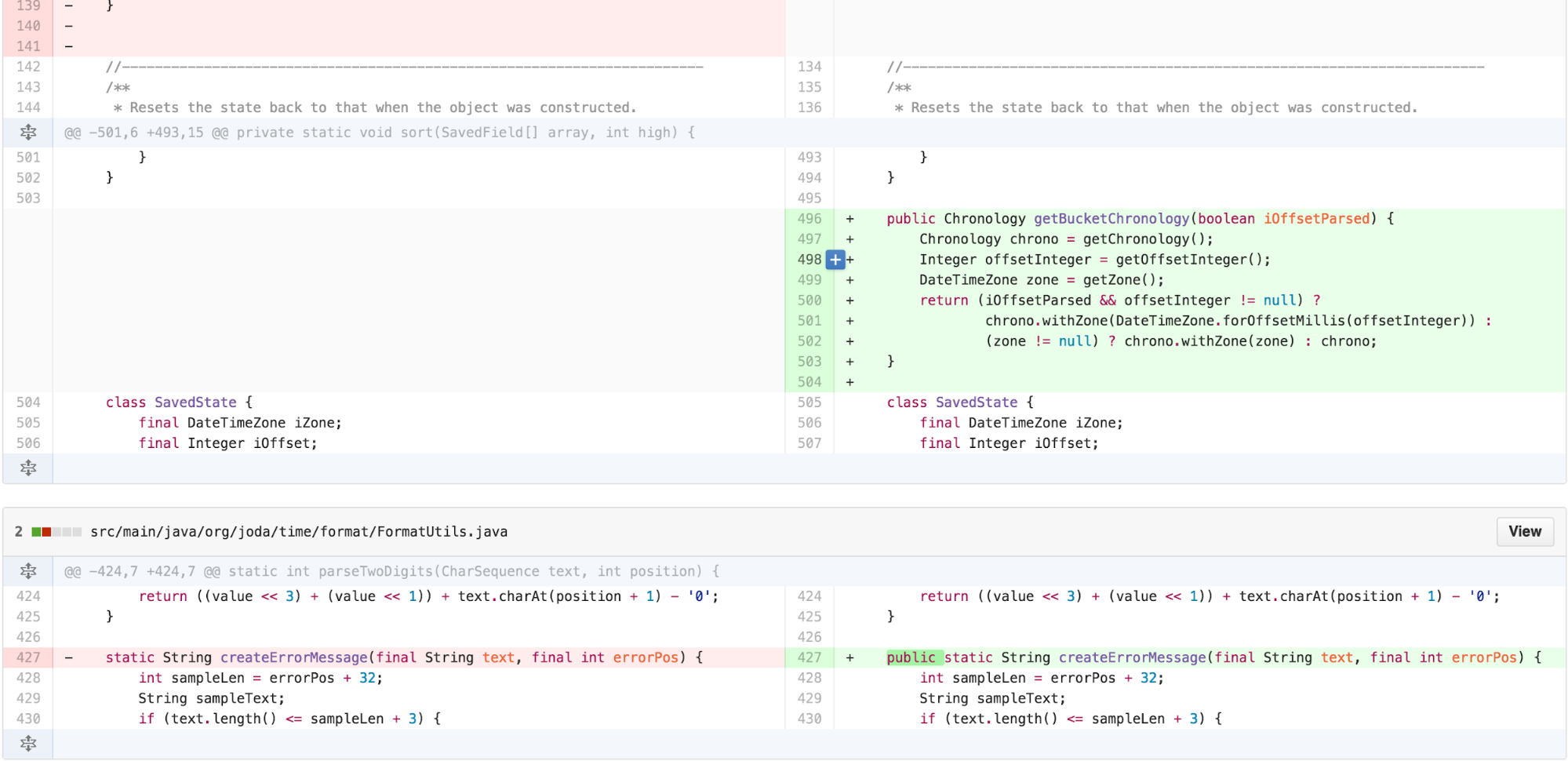This screenshot has width=1568, height=761.
Task: Click createErrorMessage in deleted line 427
Action: pyautogui.click(x=294, y=657)
